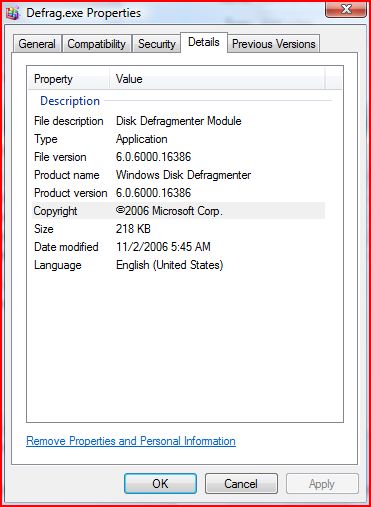This screenshot has height=507, width=371.
Task: Click the Value column header
Action: (217, 79)
